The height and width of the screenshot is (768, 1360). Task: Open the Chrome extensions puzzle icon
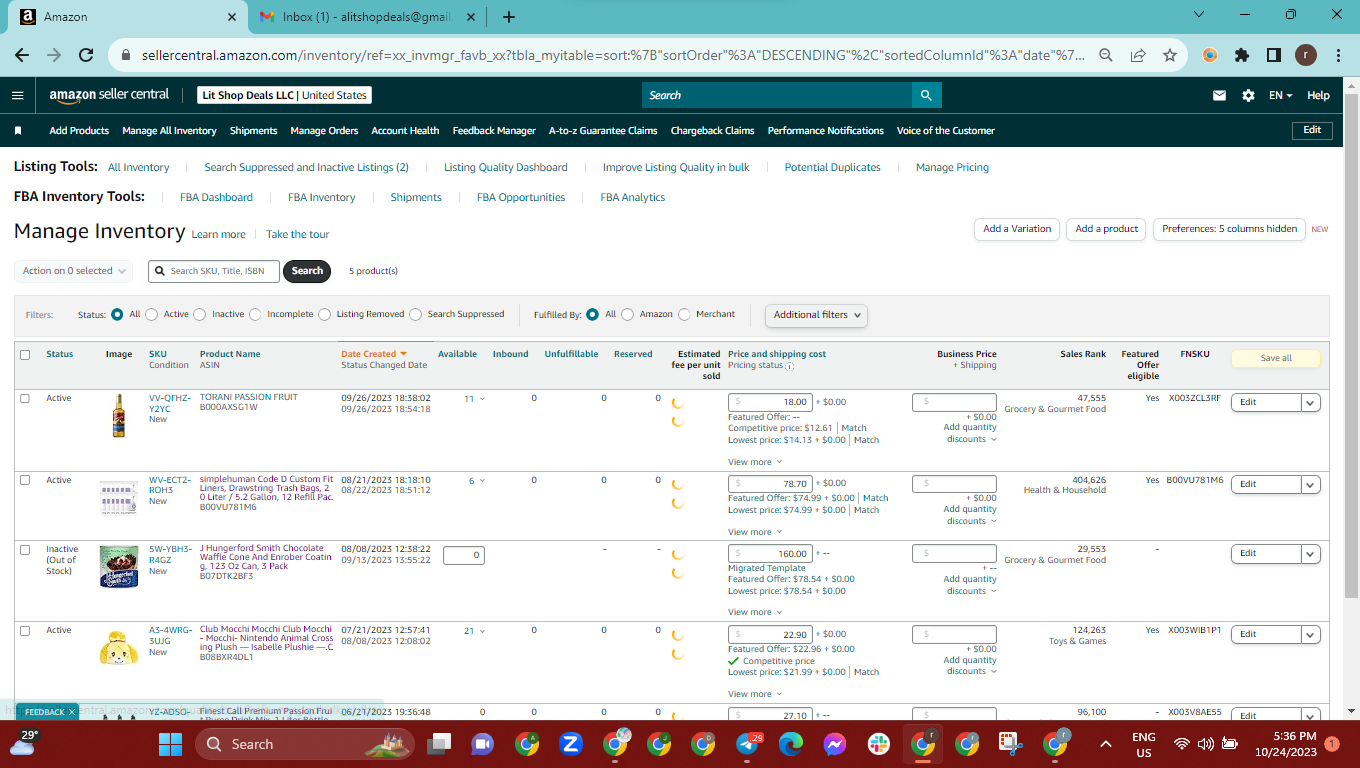pyautogui.click(x=1242, y=56)
